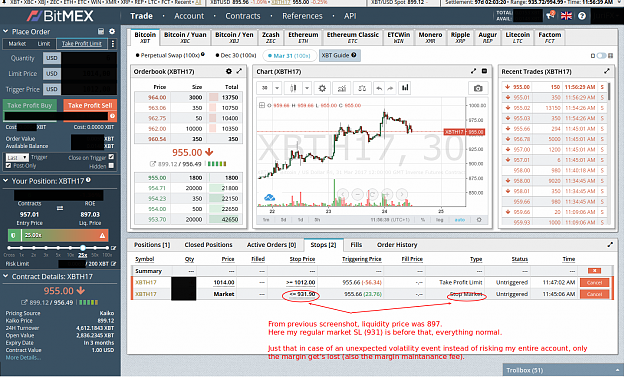Open Place Order settings gear

point(112,31)
